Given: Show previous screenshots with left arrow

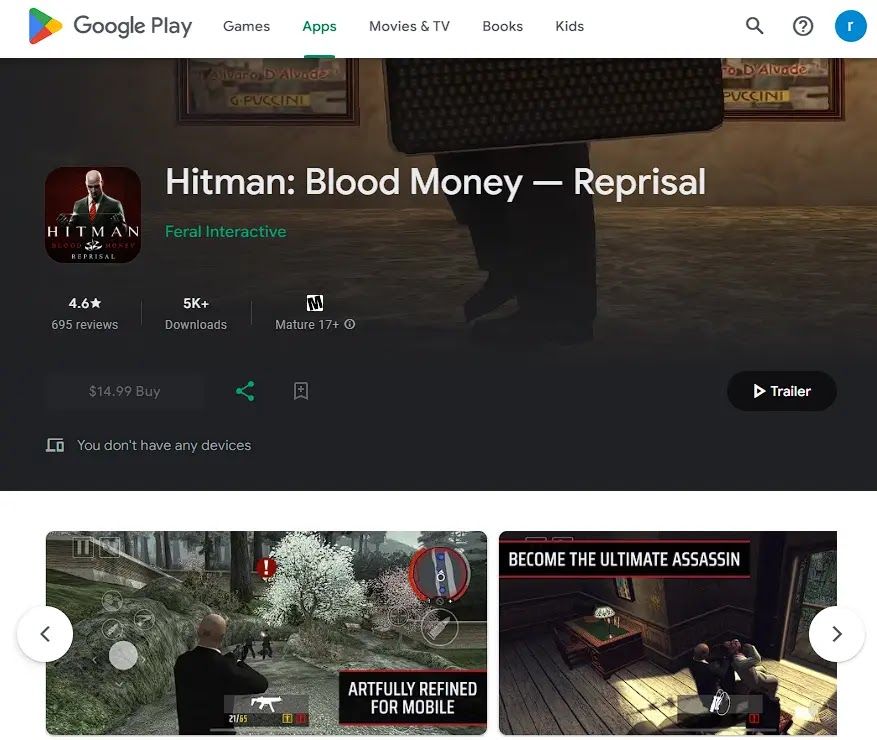Looking at the screenshot, I should 45,634.
